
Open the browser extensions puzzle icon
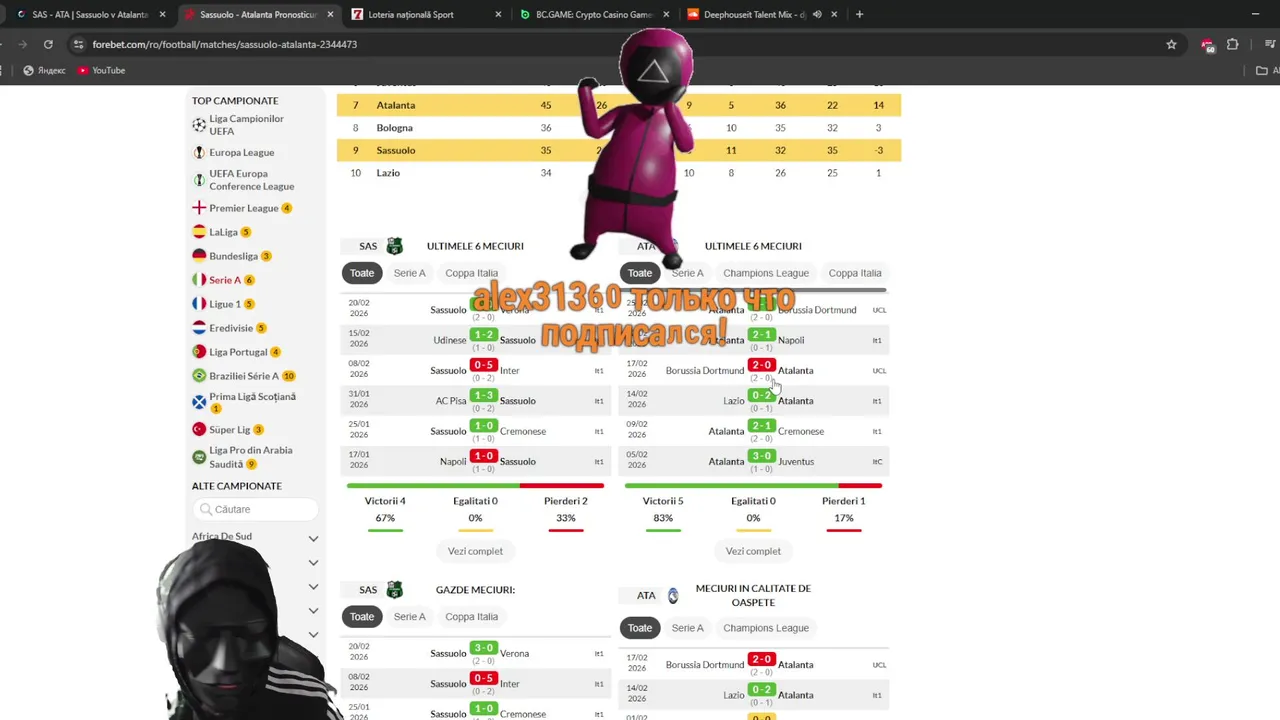1232,44
